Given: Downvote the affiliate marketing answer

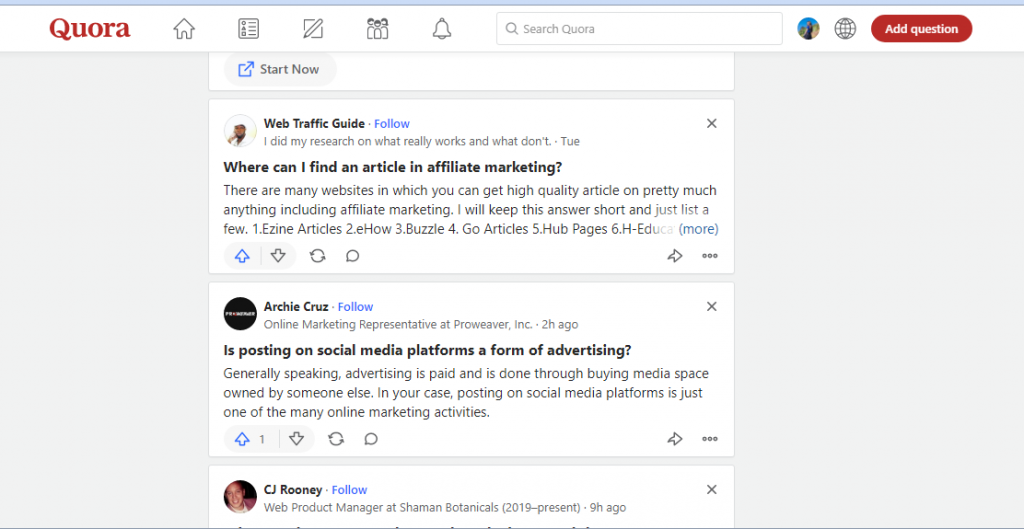Looking at the screenshot, I should click(278, 256).
